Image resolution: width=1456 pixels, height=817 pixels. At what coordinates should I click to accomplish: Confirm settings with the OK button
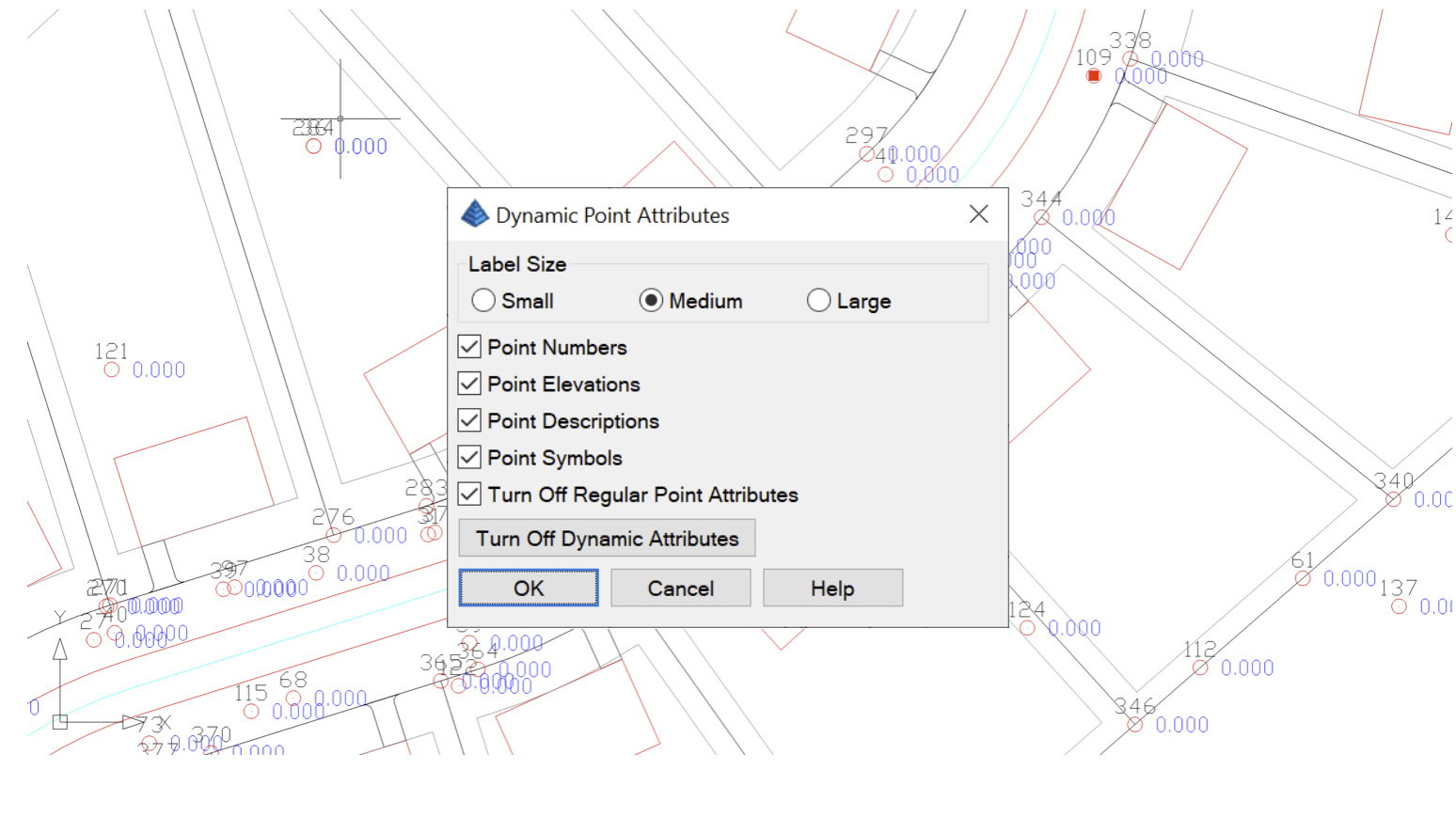[528, 587]
